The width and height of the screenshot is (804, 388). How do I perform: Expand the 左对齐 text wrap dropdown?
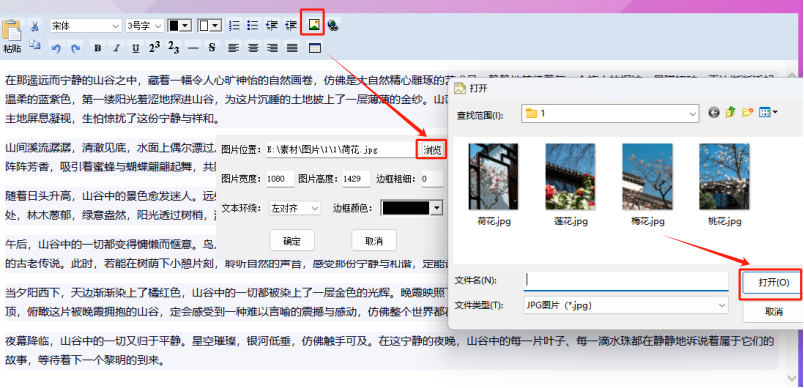click(x=295, y=208)
